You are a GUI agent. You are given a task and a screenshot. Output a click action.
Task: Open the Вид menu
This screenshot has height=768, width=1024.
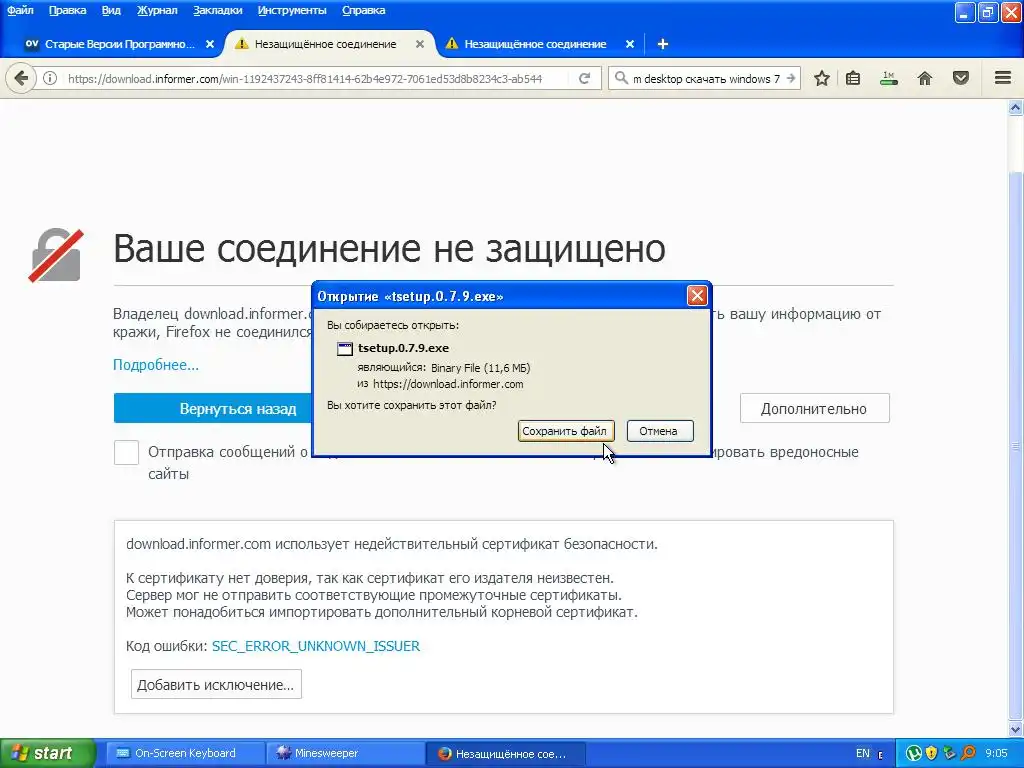(x=111, y=10)
